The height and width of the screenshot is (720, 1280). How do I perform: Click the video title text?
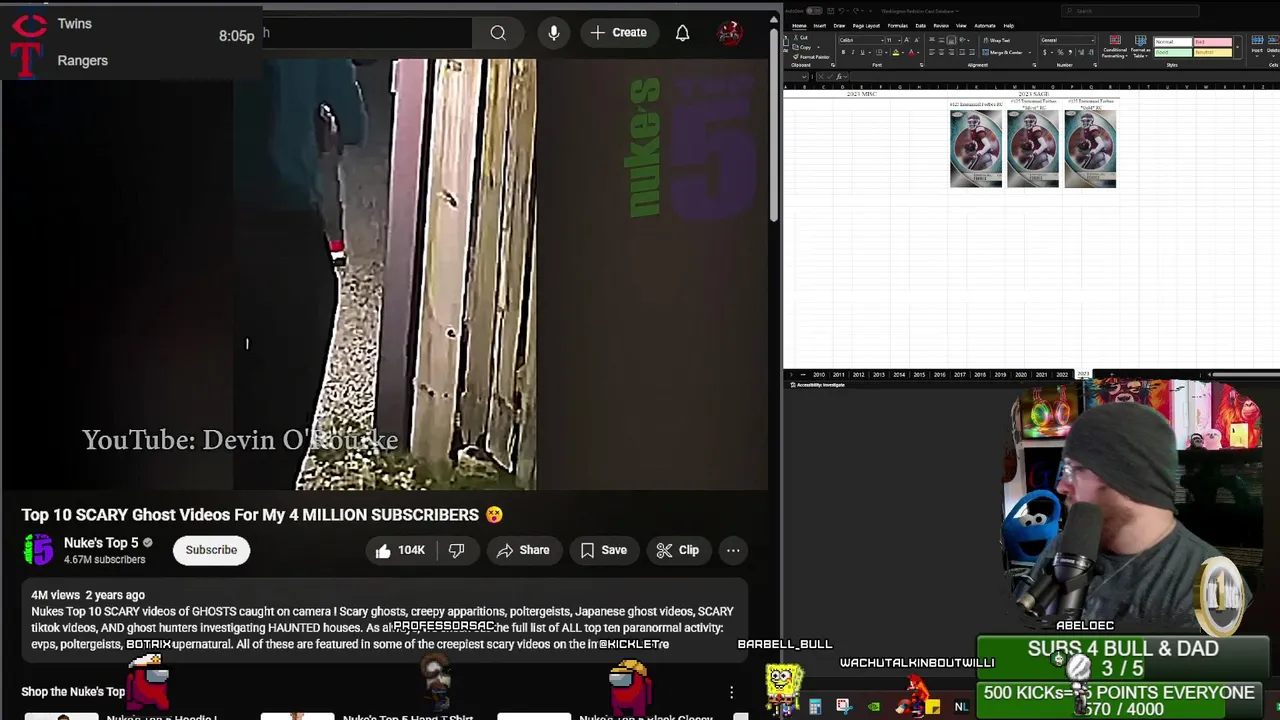pos(250,515)
